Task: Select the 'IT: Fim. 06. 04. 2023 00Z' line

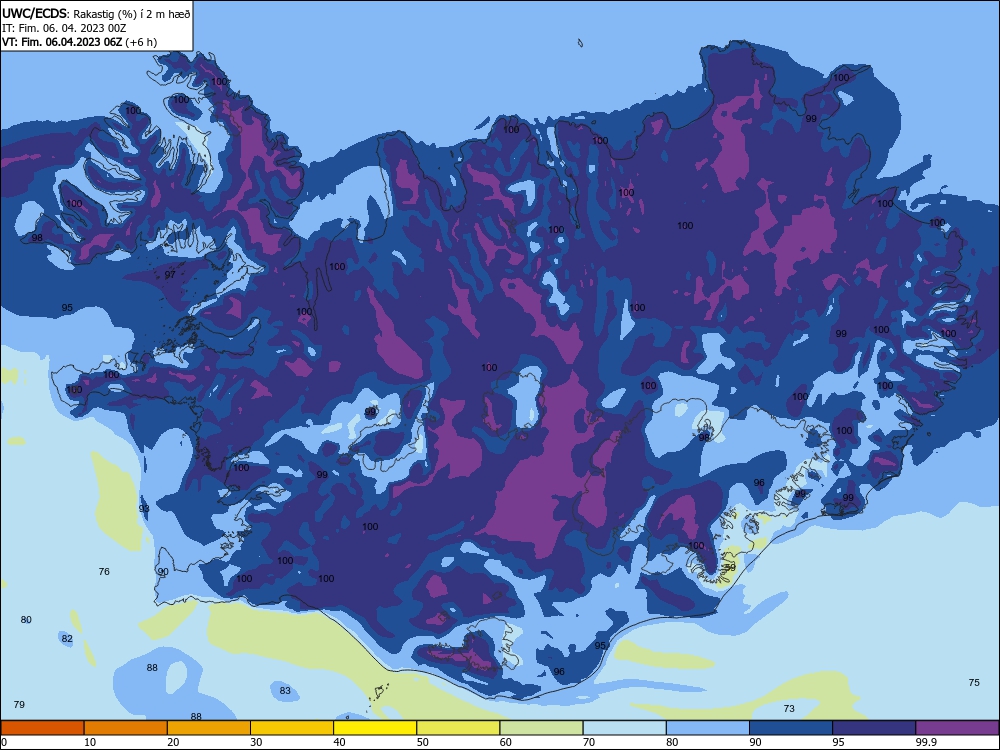Action: (x=64, y=28)
